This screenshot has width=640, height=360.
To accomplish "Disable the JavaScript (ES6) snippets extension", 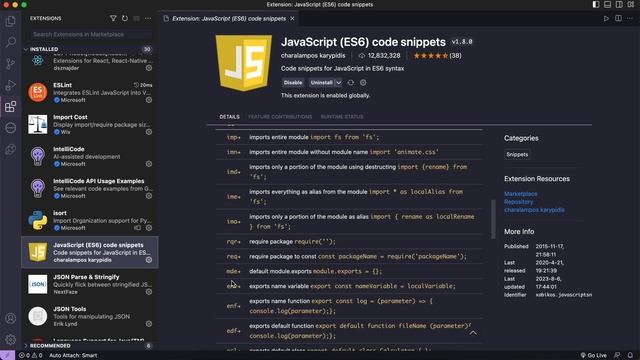I will click(x=293, y=82).
